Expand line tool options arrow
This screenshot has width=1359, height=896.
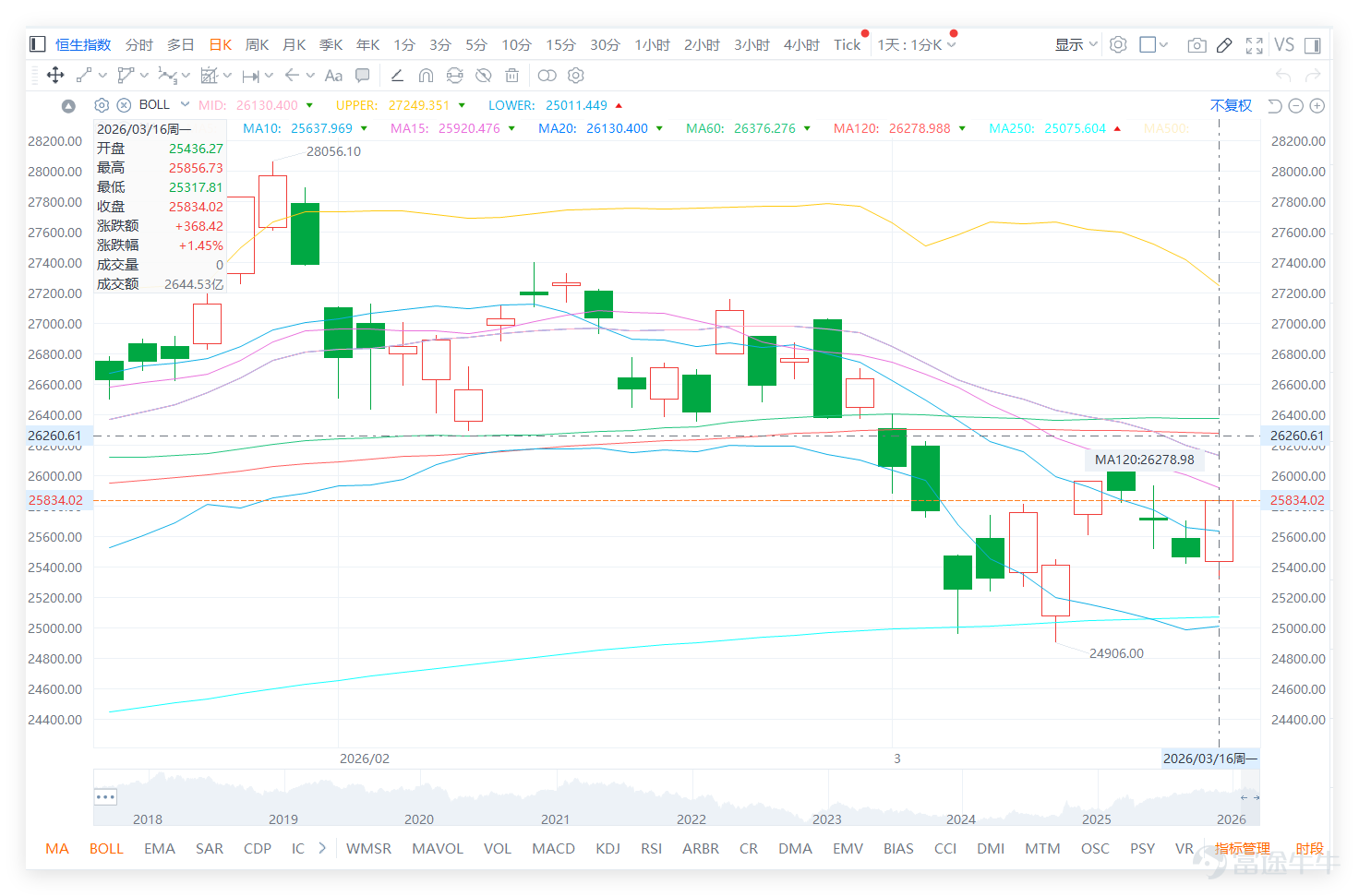coord(102,76)
